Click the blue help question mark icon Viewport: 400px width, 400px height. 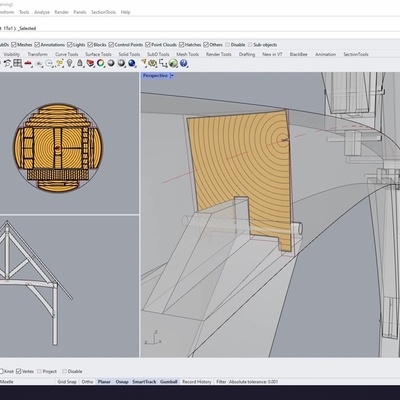point(183,63)
